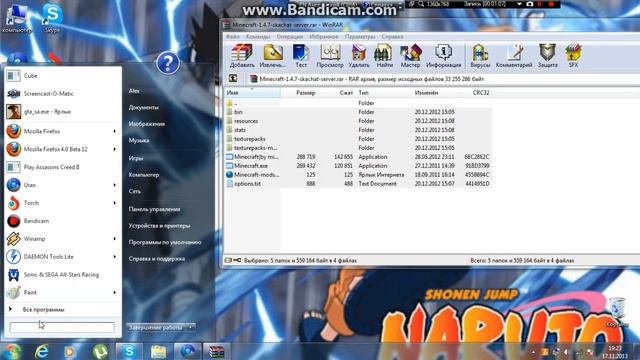Open the Избранное menu in WinRAR
The image size is (640, 360).
click(x=324, y=37)
